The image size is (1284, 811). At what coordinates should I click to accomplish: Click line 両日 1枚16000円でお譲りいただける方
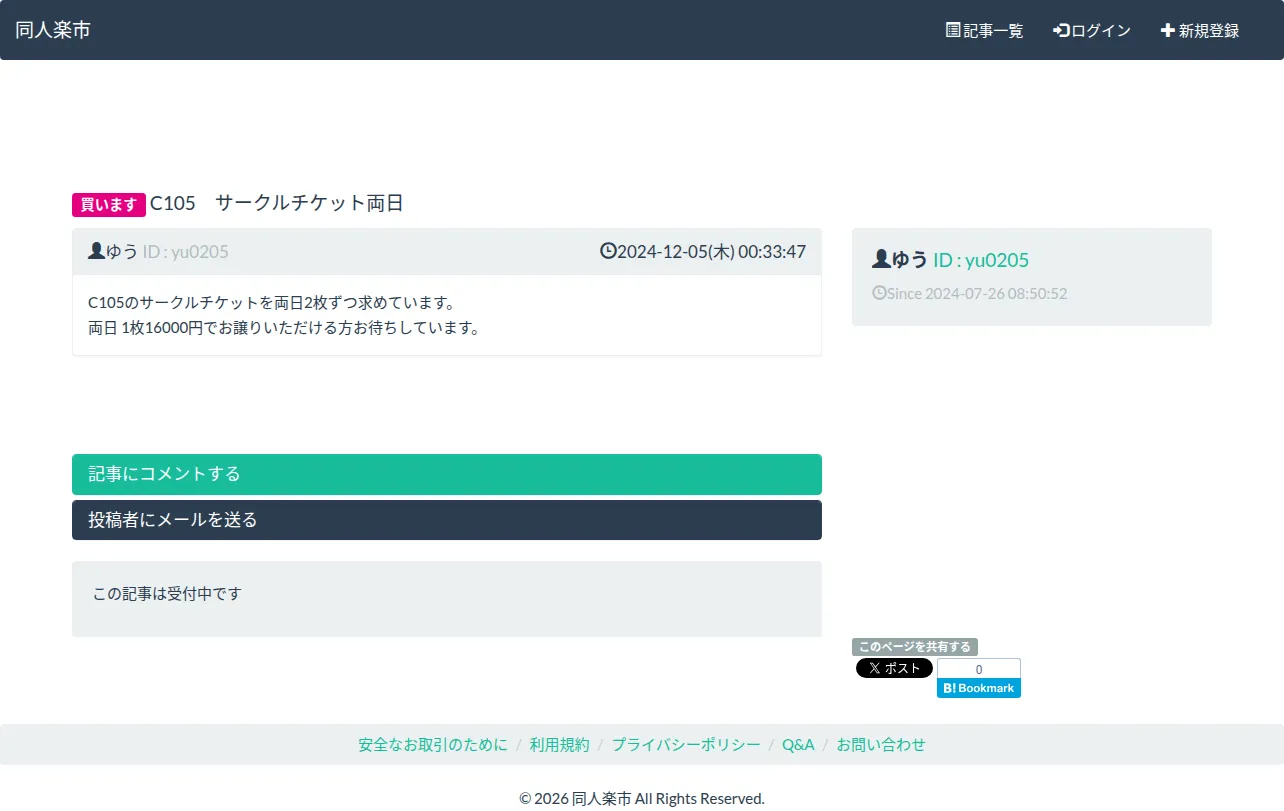tap(284, 328)
